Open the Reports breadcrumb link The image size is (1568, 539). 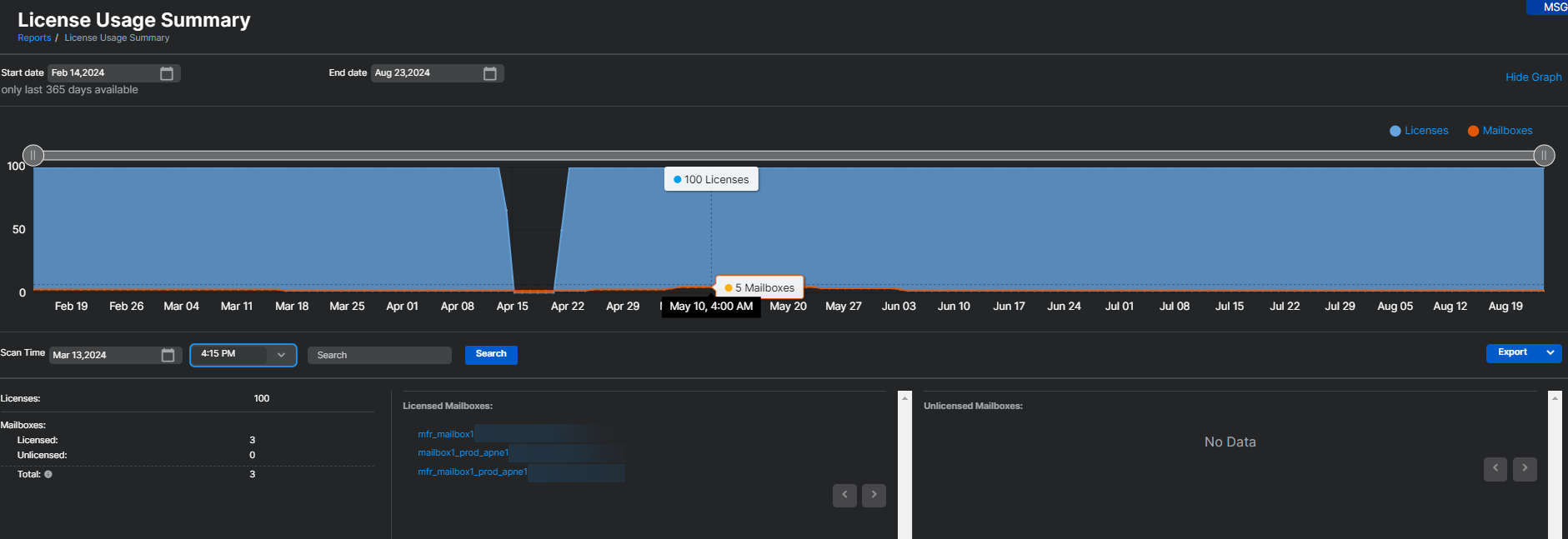click(x=34, y=38)
